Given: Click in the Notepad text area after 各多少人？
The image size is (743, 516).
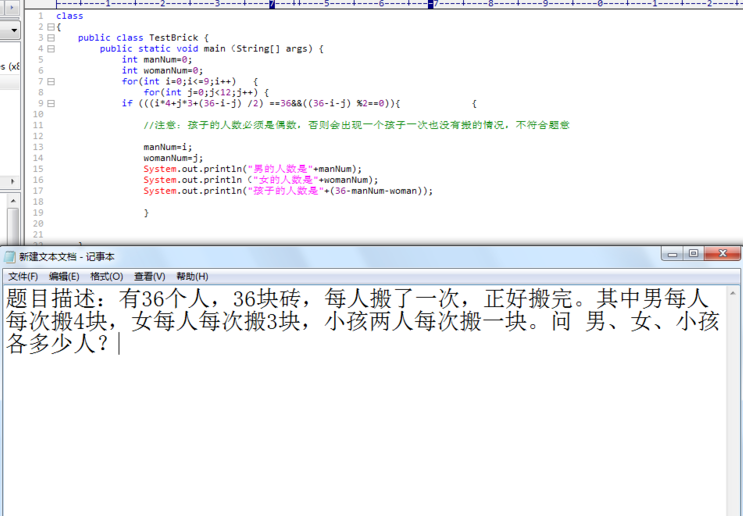Looking at the screenshot, I should pos(119,343).
